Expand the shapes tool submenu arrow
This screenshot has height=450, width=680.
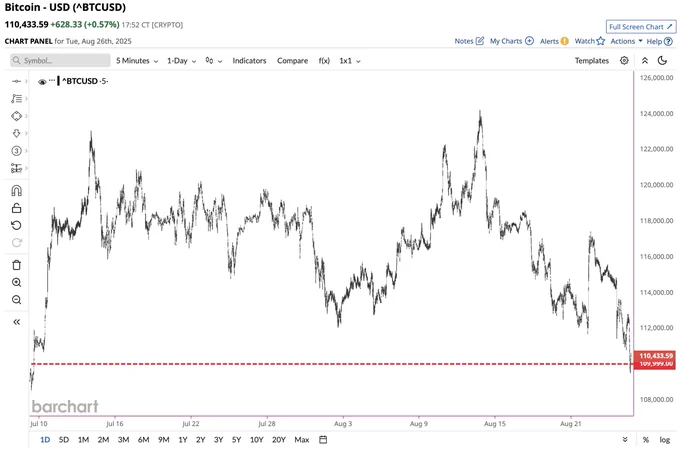point(26,116)
